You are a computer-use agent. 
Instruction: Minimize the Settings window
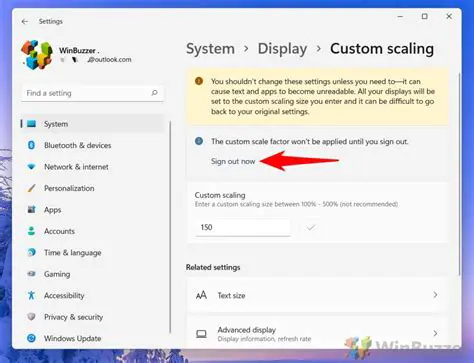pyautogui.click(x=400, y=16)
